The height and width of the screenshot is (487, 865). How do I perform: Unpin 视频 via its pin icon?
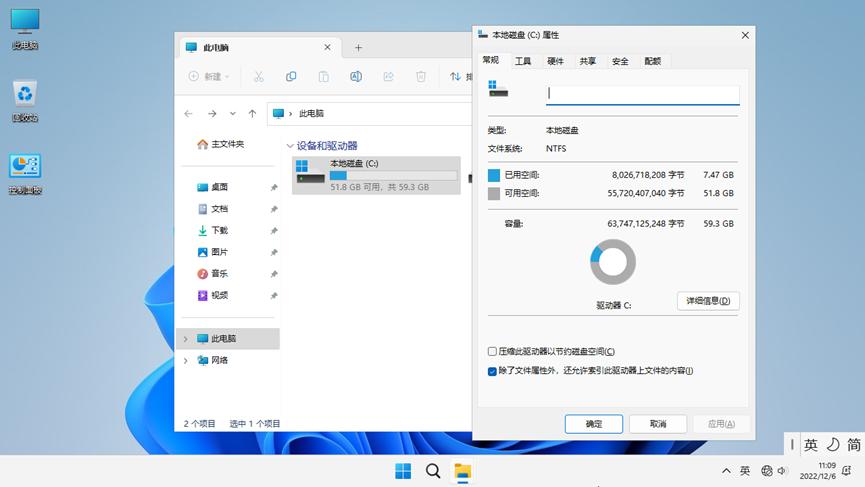pyautogui.click(x=274, y=296)
